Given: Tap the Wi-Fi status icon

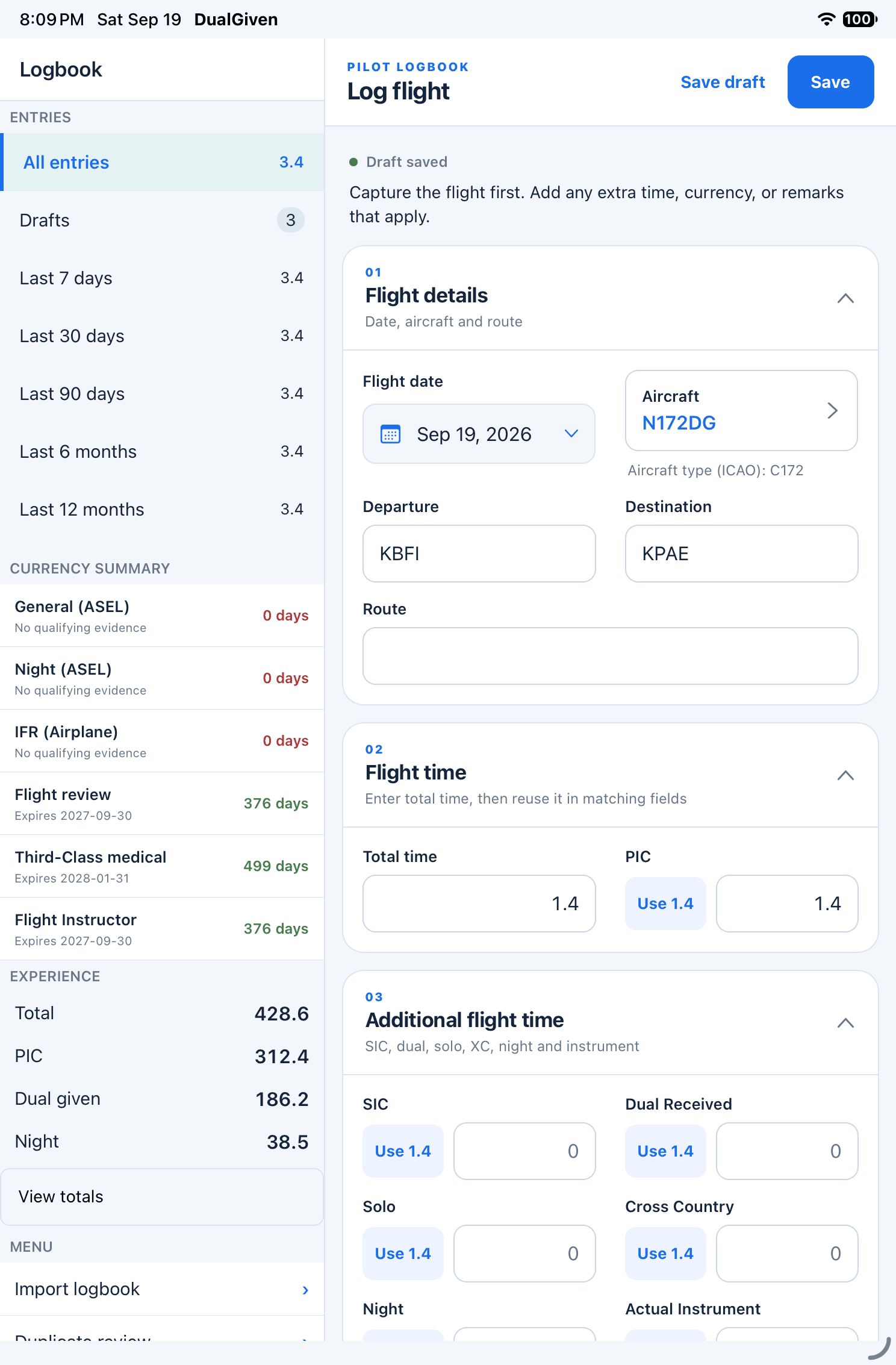Looking at the screenshot, I should coord(827,19).
